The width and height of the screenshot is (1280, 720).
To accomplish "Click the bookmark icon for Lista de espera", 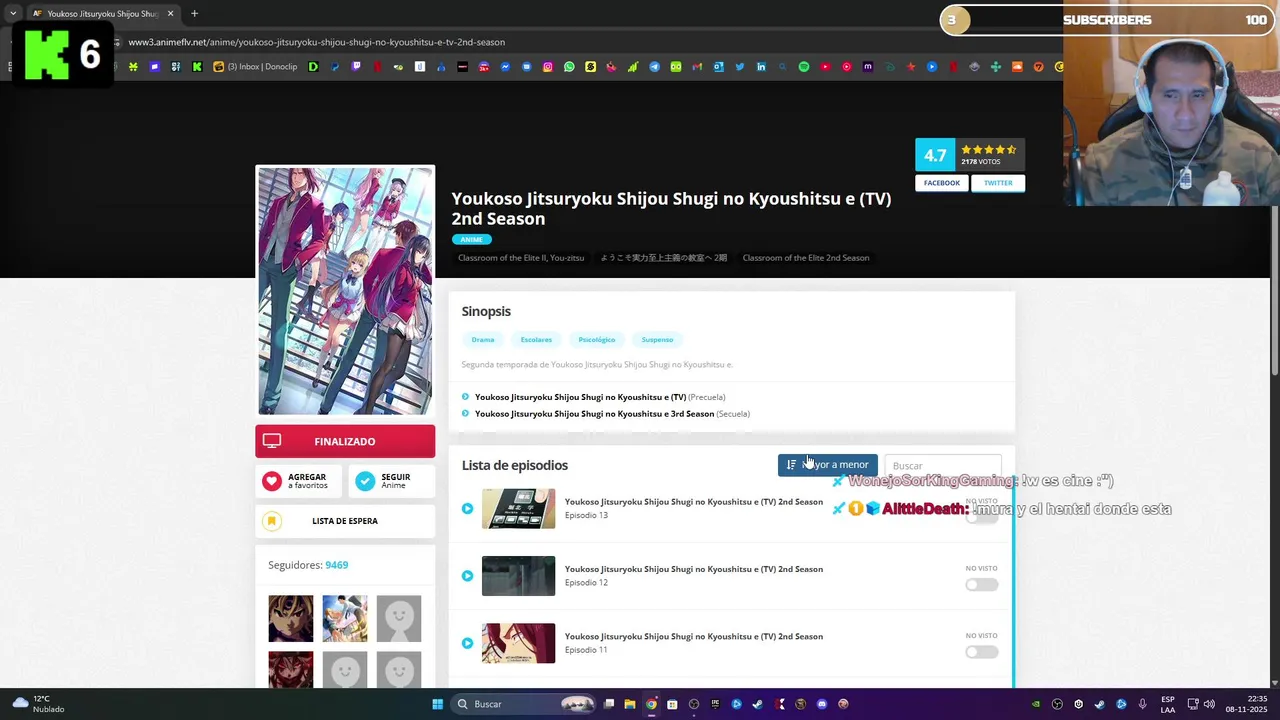I will (x=272, y=521).
